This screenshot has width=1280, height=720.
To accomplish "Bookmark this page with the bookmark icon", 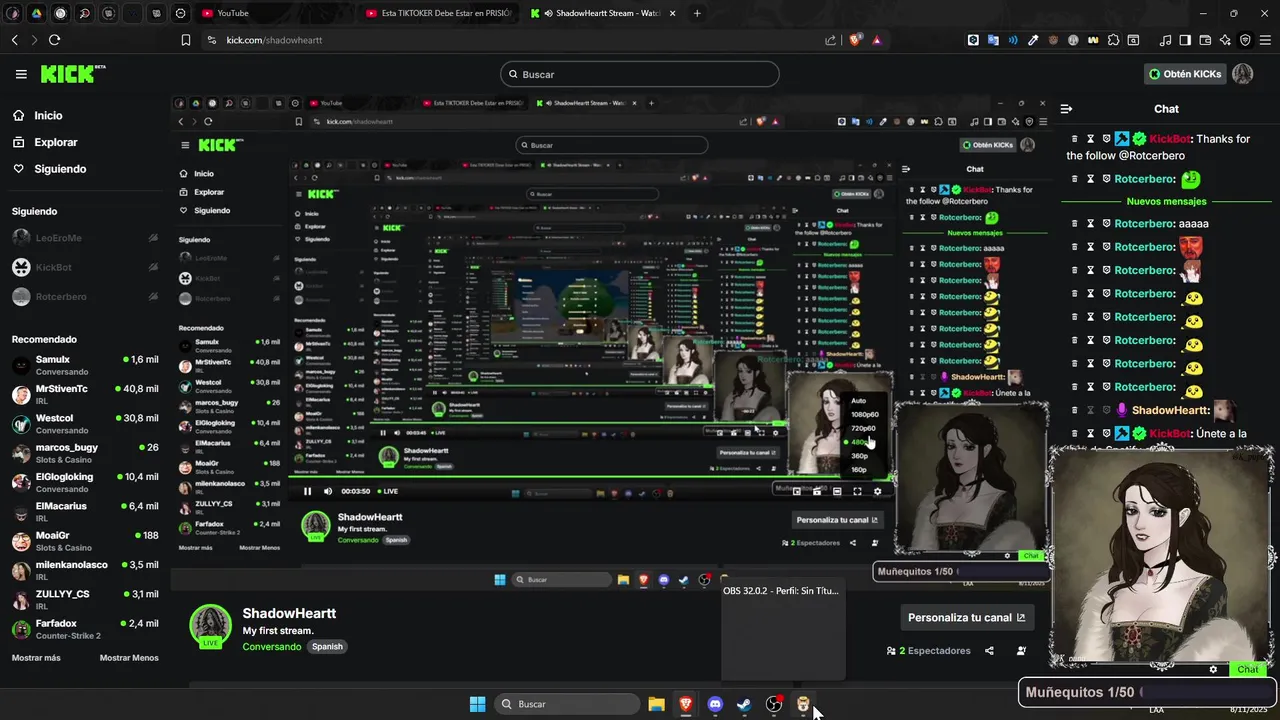I will pyautogui.click(x=185, y=40).
